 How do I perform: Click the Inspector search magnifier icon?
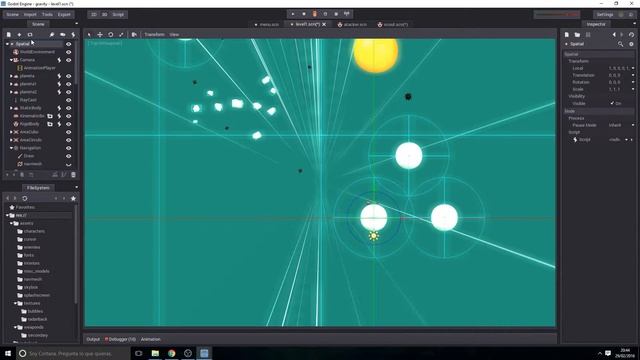[x=620, y=44]
